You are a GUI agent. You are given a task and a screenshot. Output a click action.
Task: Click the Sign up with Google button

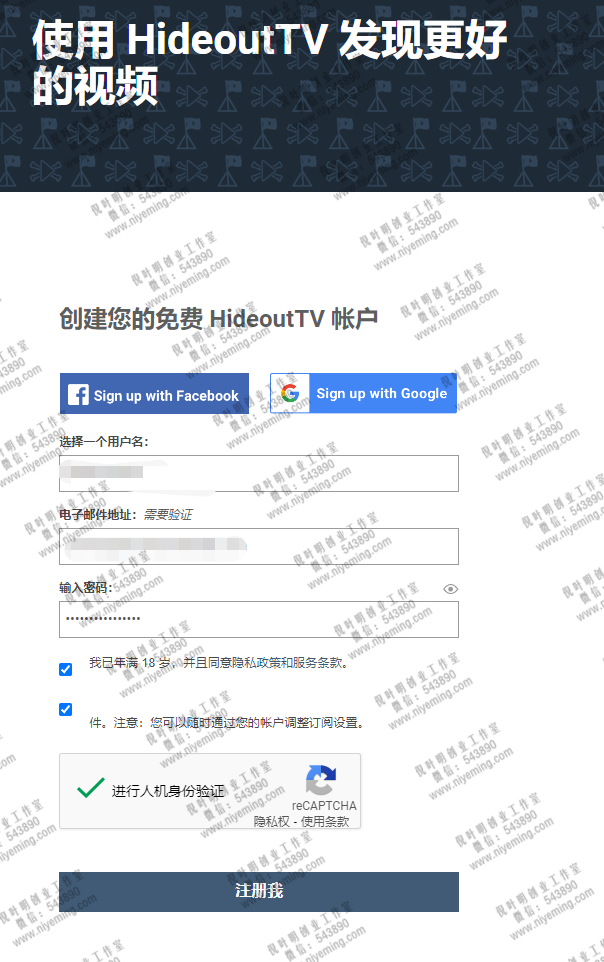[363, 393]
